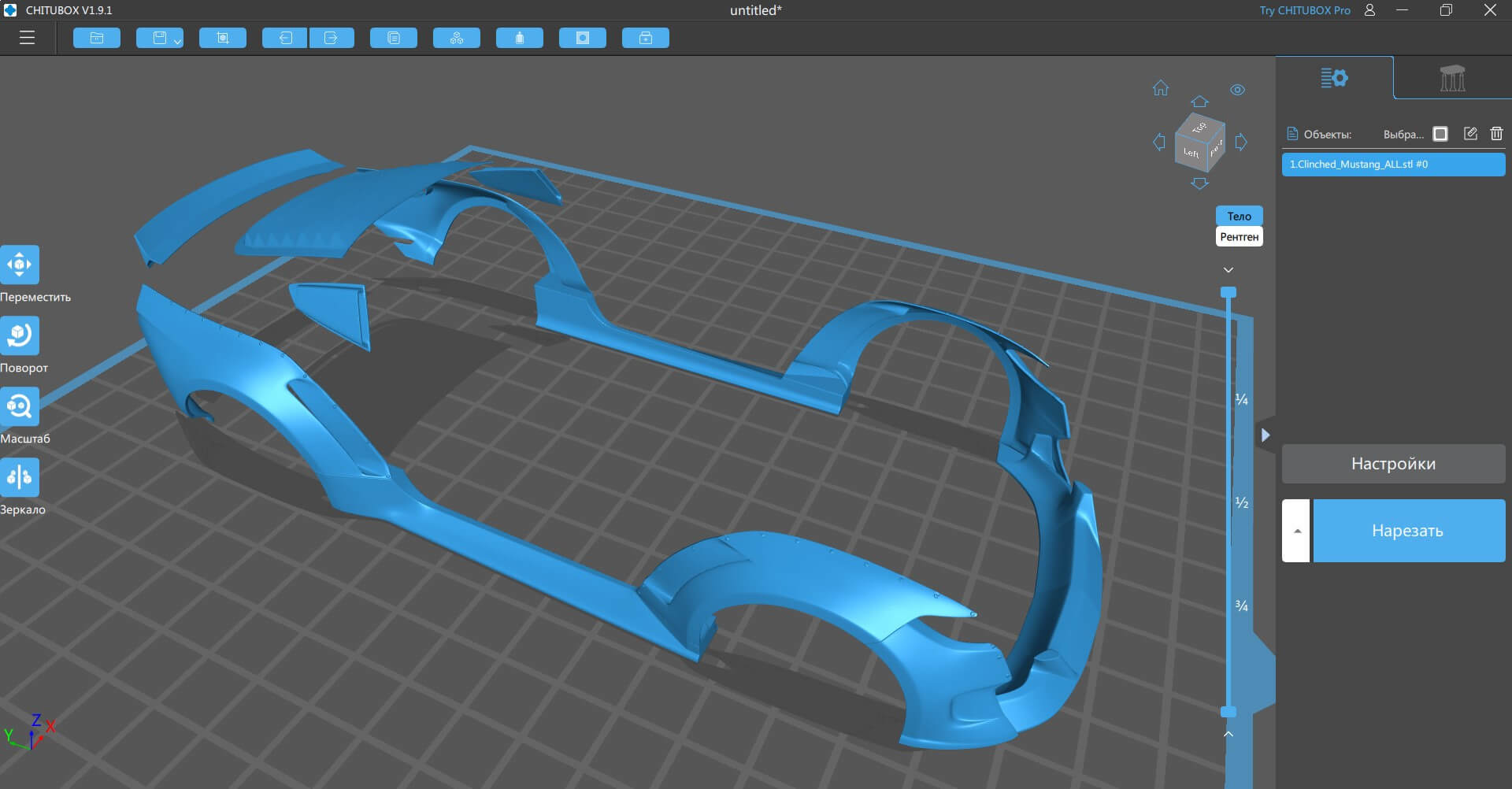Select the Поворот (Rotate) tool
Screen dimensions: 1512x789
(20, 335)
